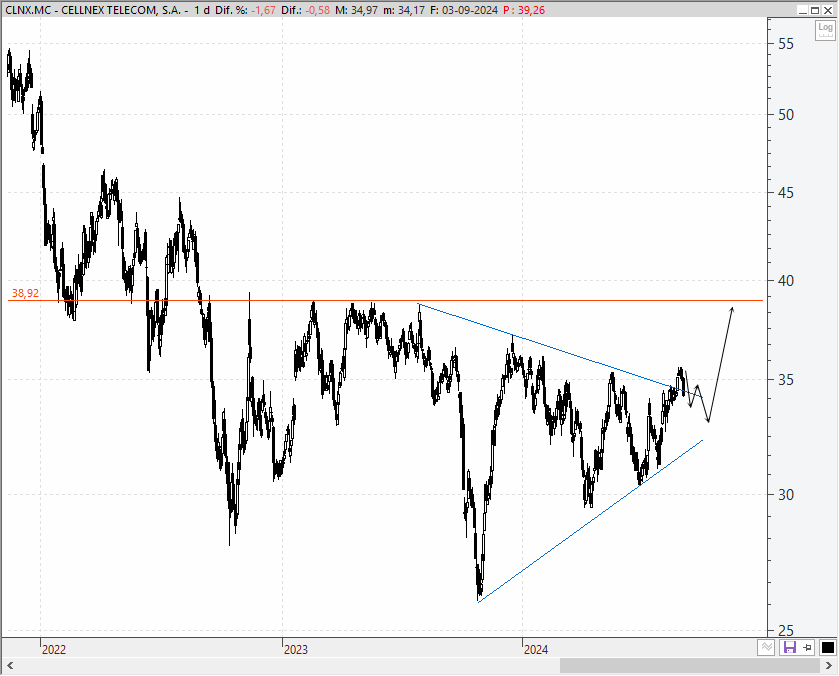
Task: Click the 2024 label on time axis
Action: coord(536,650)
